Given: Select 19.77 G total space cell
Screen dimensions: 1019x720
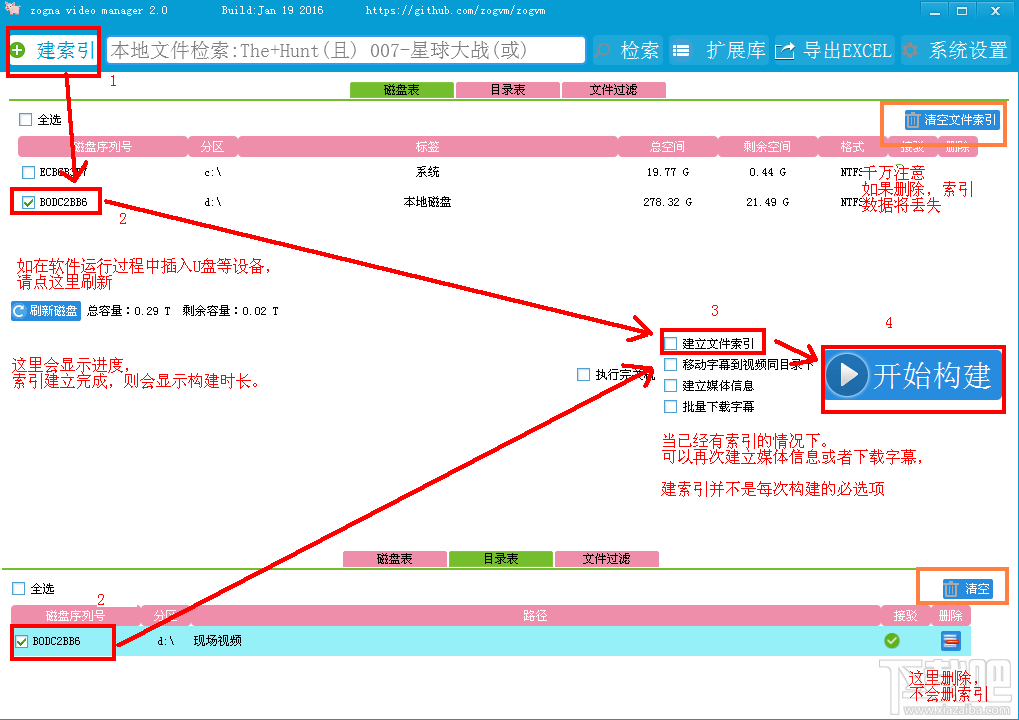Looking at the screenshot, I should (667, 172).
